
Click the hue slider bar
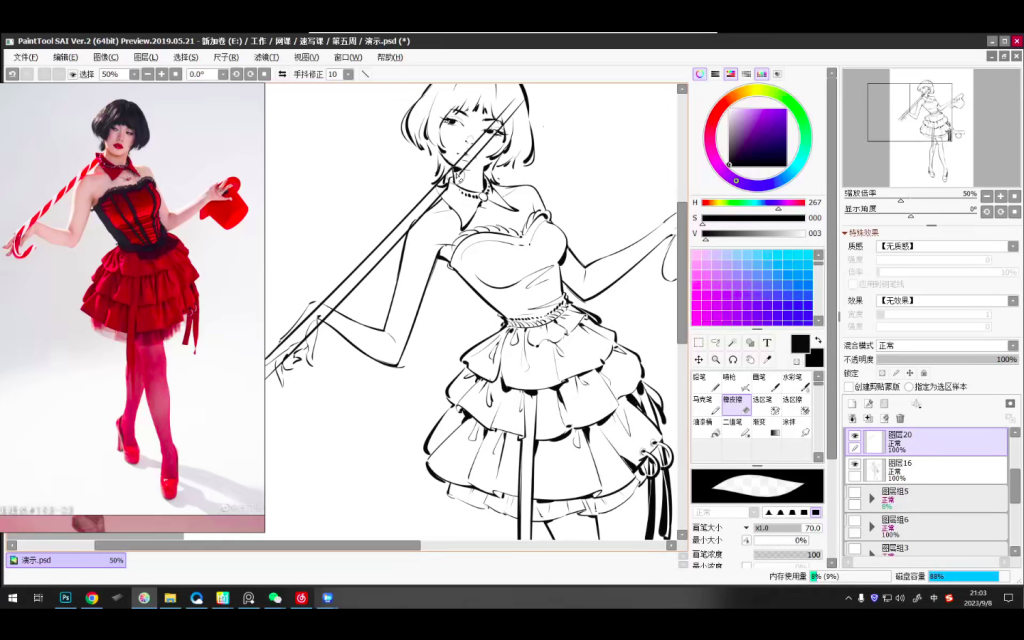tap(752, 202)
